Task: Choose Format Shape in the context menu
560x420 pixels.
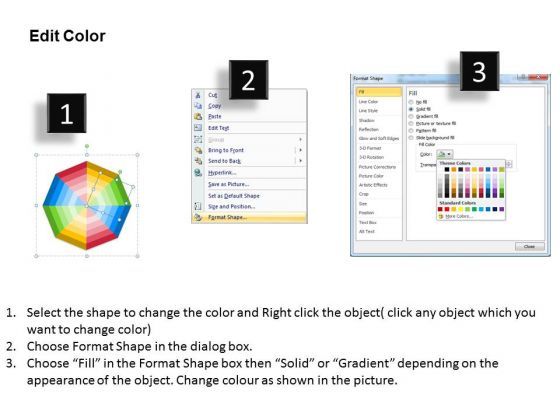Action: pyautogui.click(x=249, y=217)
